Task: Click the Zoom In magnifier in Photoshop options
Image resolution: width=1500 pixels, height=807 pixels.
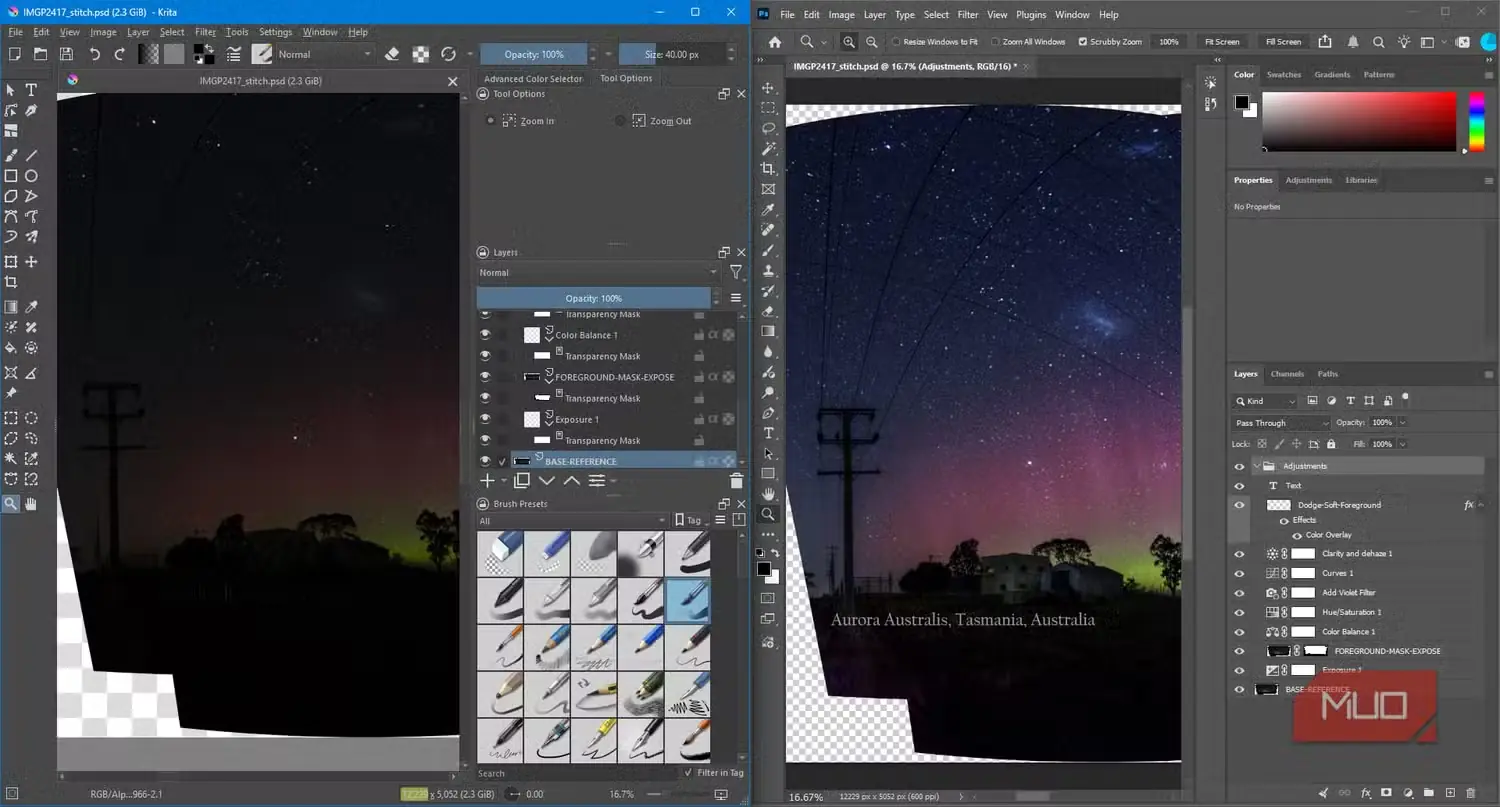Action: click(x=849, y=42)
